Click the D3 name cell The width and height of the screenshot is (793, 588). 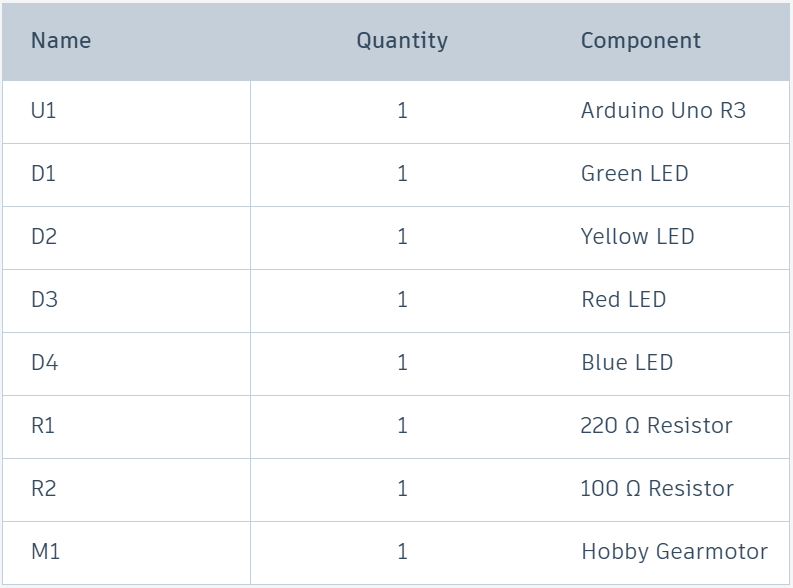pos(44,300)
